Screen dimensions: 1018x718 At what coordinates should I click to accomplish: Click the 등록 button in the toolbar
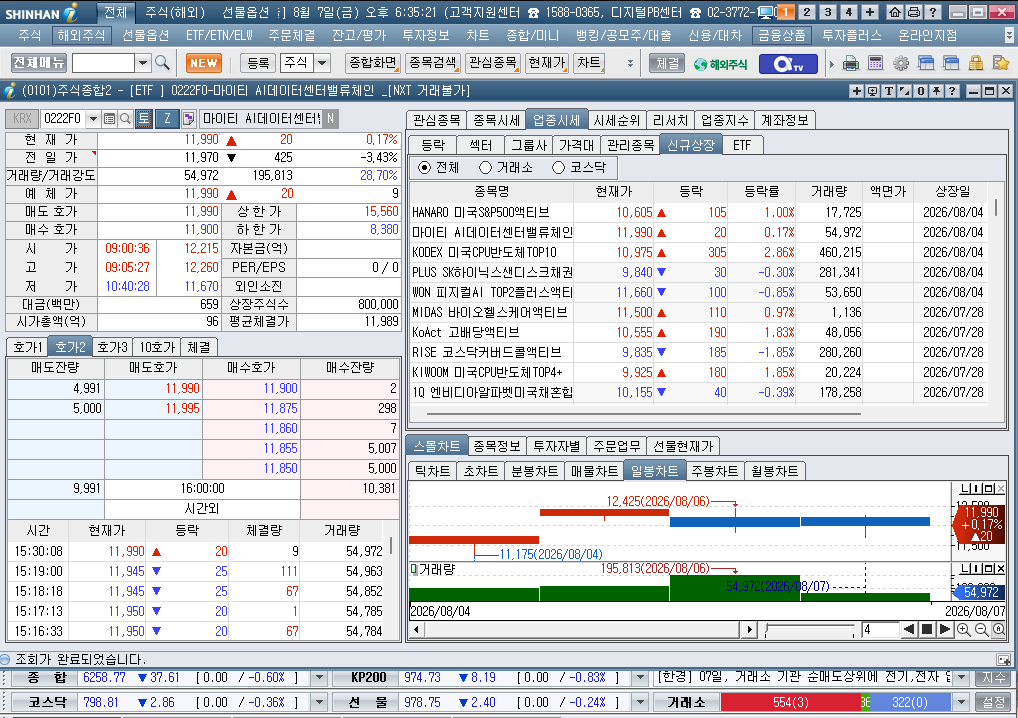[258, 63]
